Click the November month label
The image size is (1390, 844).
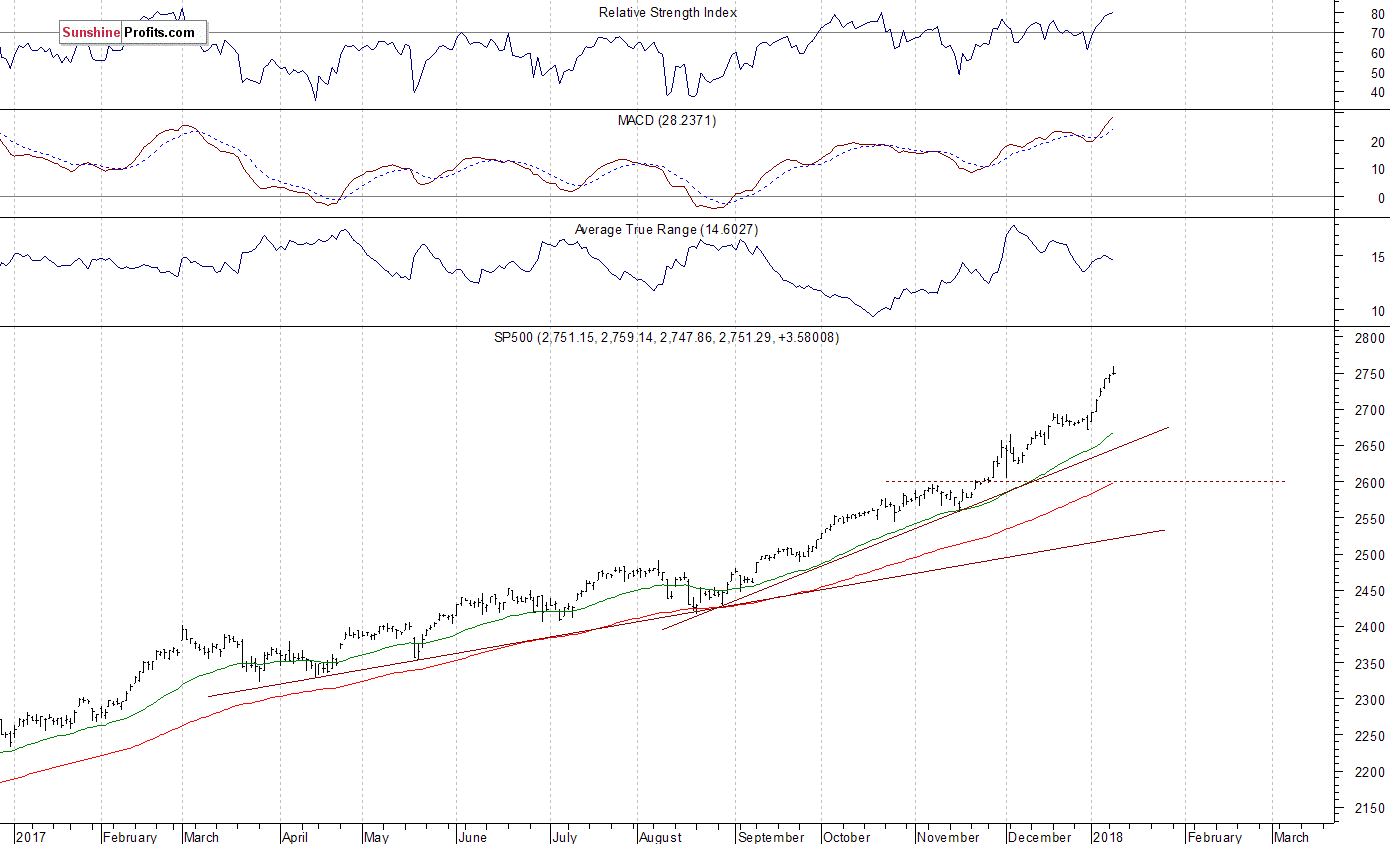(948, 837)
